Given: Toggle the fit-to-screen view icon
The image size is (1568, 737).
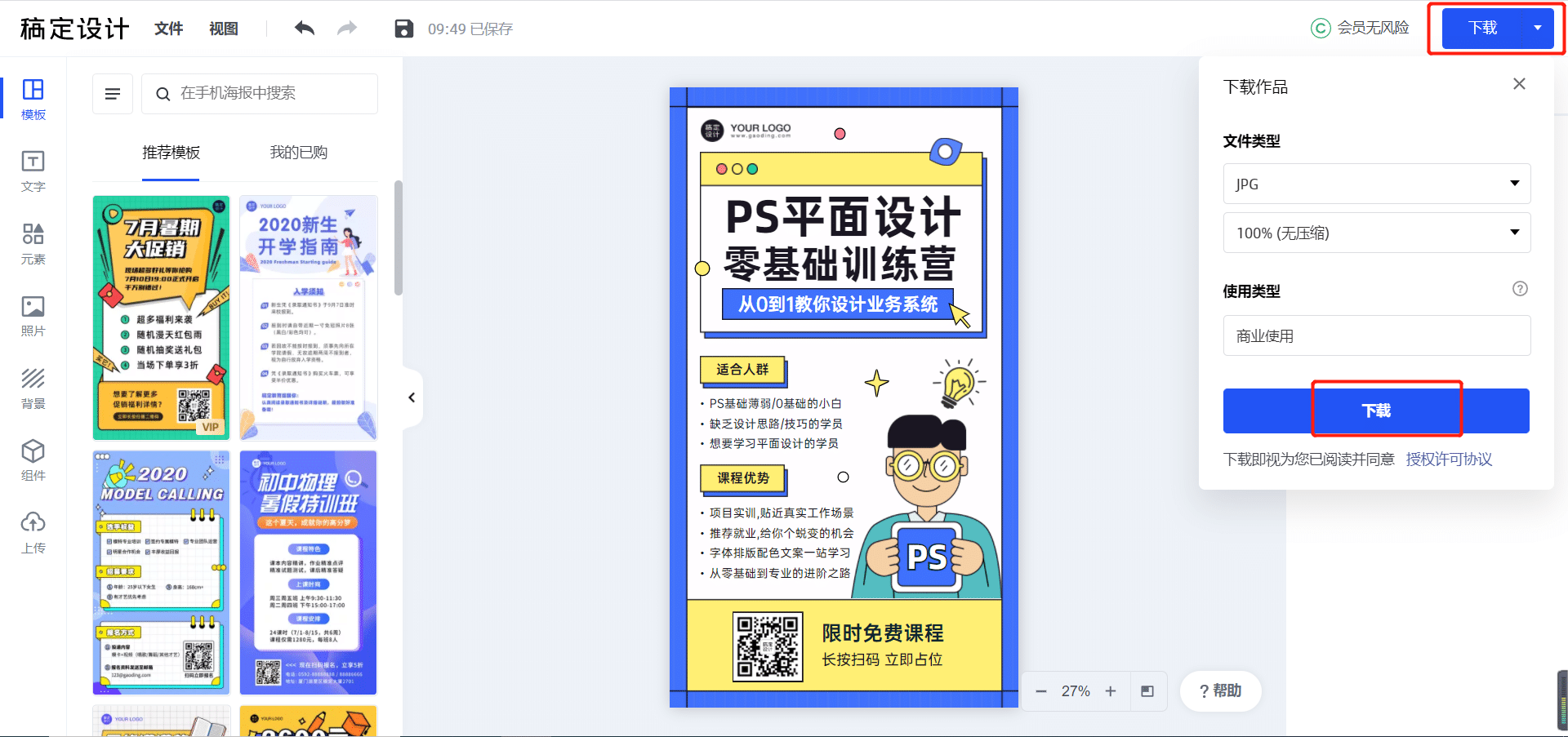Looking at the screenshot, I should coord(1147,691).
